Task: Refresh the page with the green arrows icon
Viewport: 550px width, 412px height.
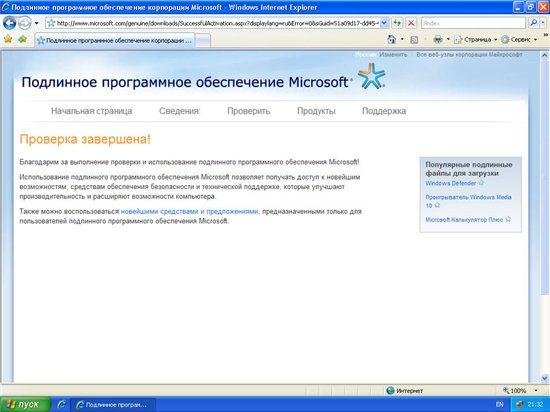Action: pos(397,23)
